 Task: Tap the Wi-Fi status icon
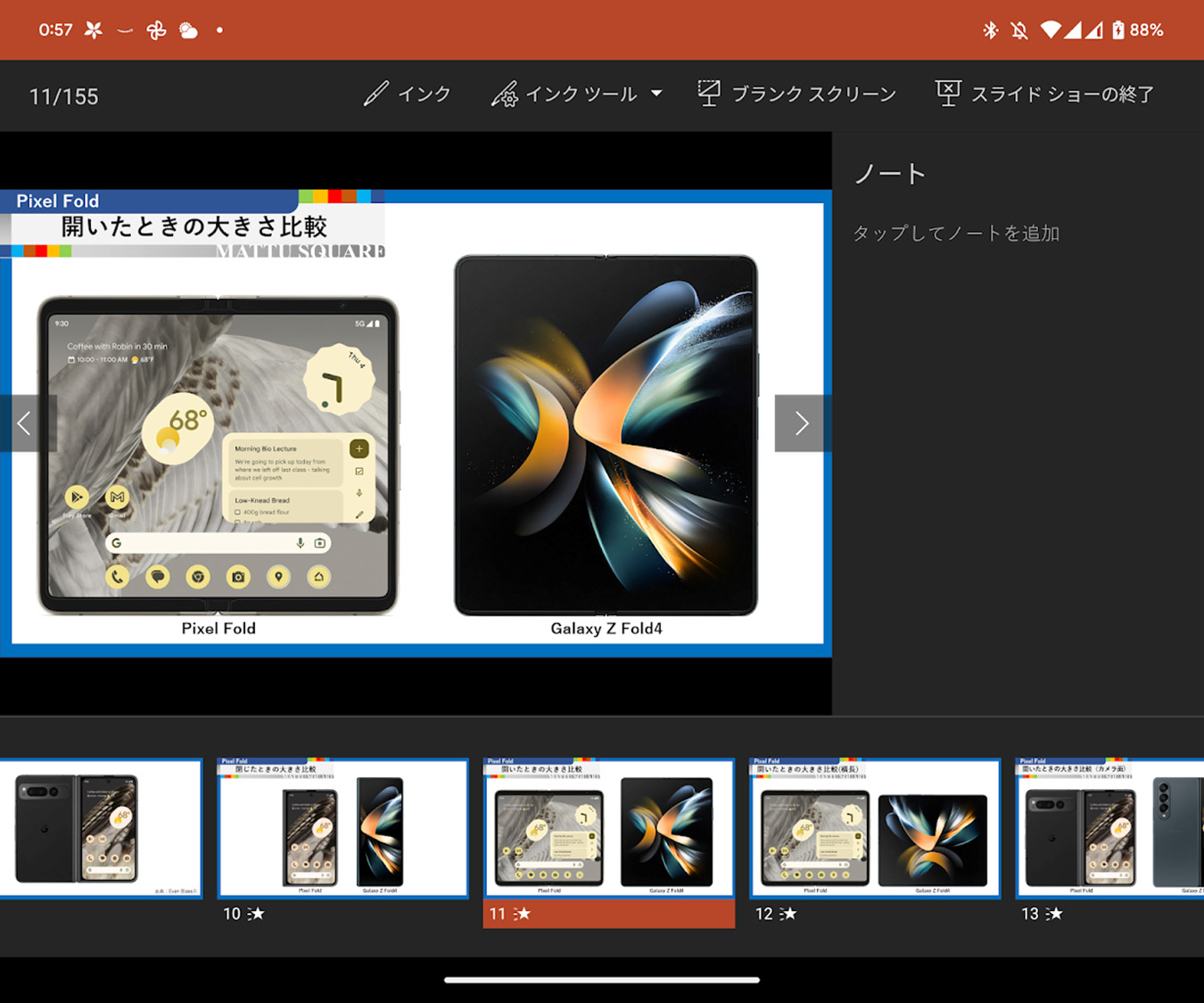(1051, 30)
